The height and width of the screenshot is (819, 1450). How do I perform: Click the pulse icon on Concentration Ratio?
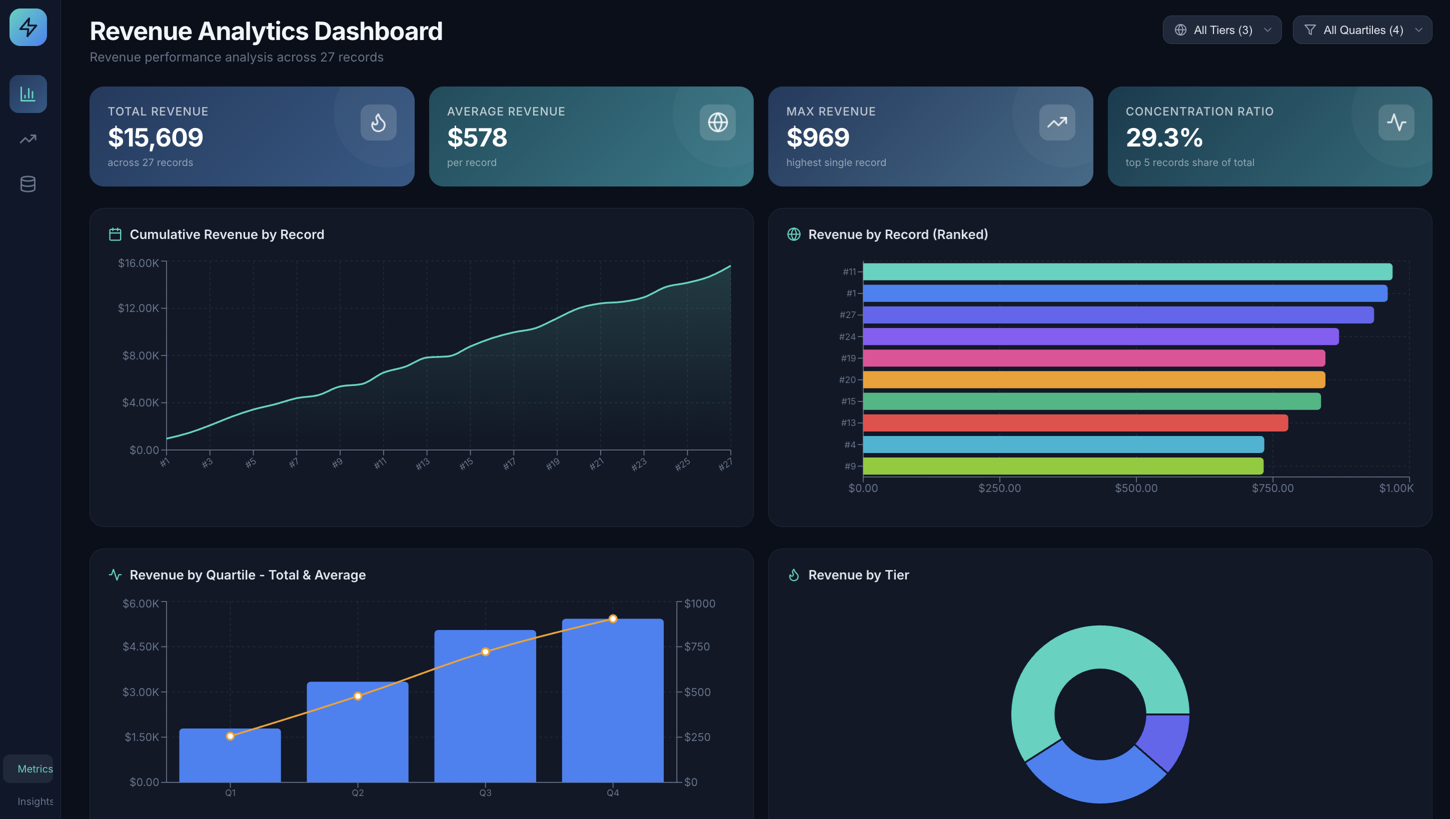(x=1396, y=123)
